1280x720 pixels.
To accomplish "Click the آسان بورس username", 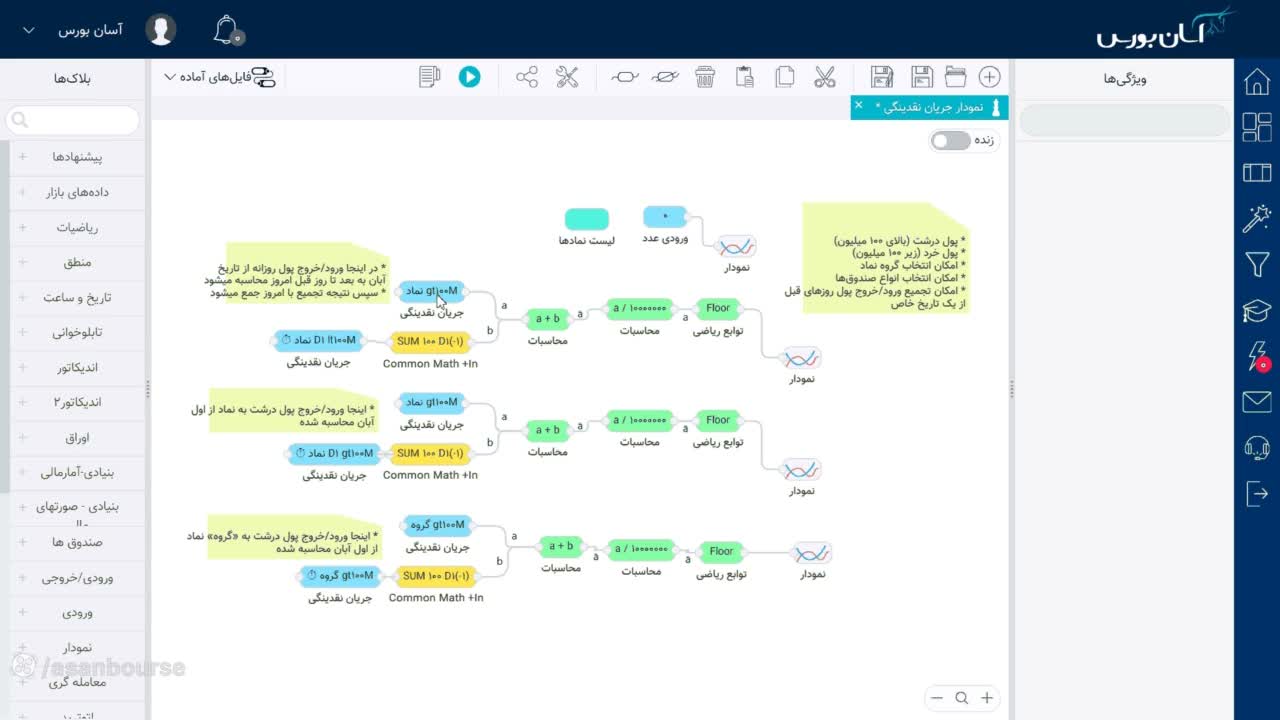I will pos(90,30).
